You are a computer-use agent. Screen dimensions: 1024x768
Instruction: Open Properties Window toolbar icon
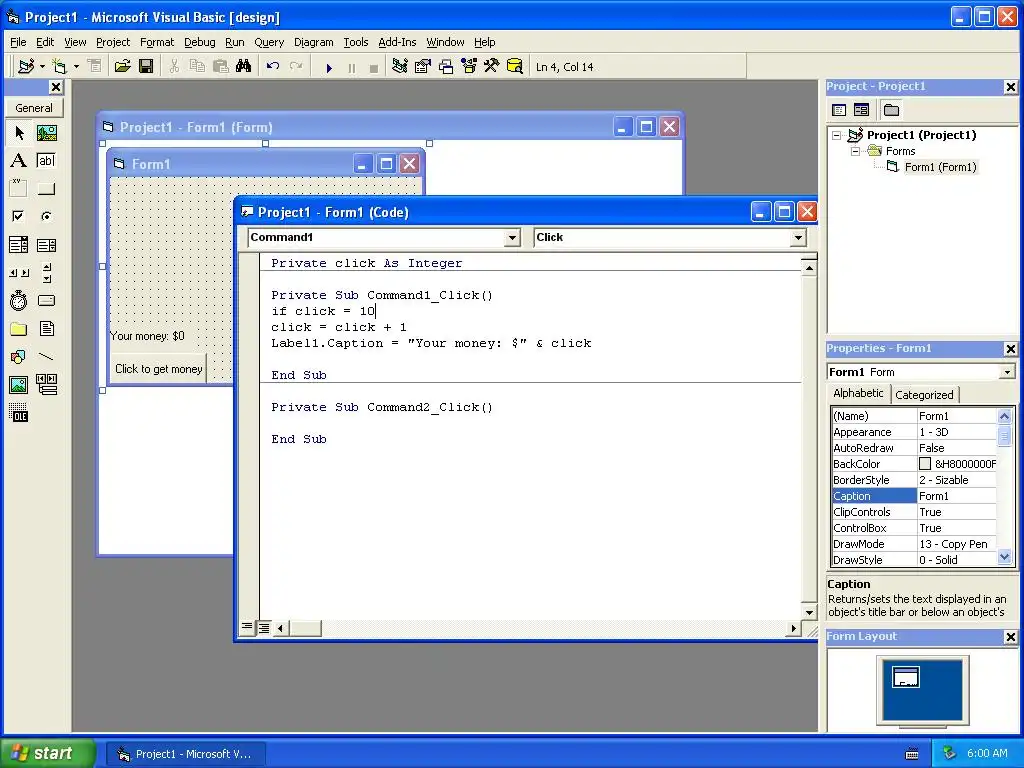tap(423, 66)
